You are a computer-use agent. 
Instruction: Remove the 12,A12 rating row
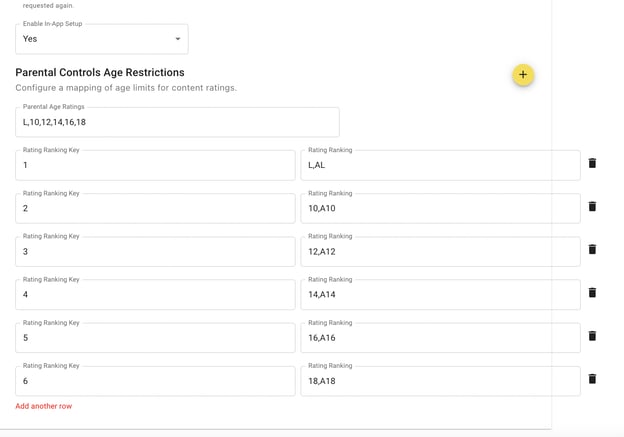592,249
